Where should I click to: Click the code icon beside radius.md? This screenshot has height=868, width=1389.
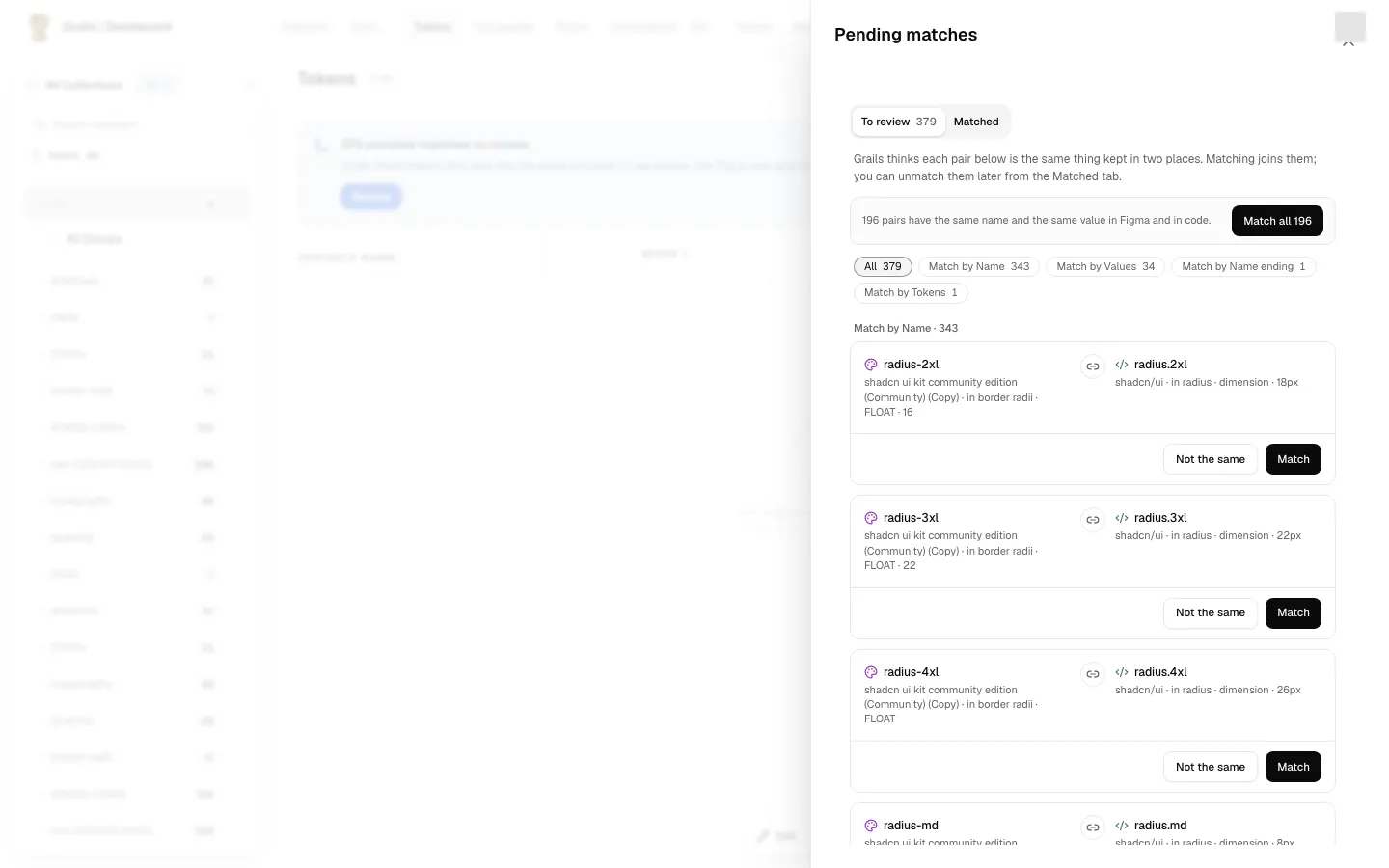pos(1122,826)
